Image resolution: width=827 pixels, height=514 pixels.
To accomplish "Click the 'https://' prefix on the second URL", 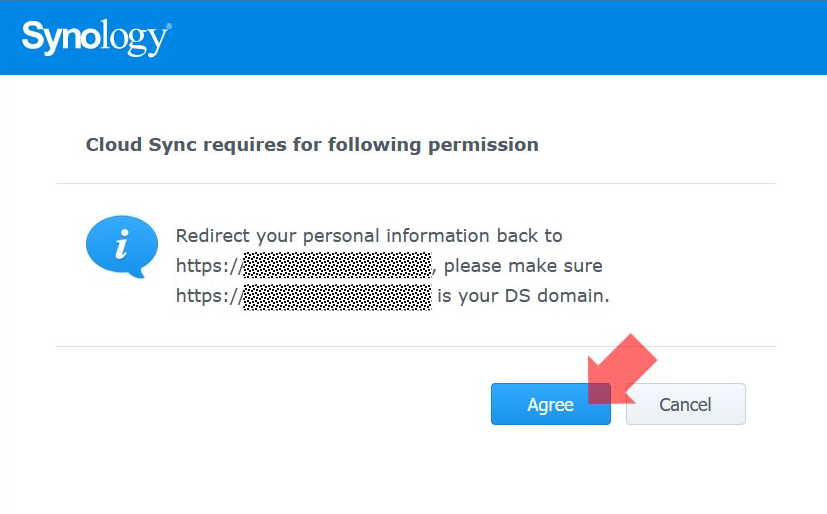I will coord(208,296).
